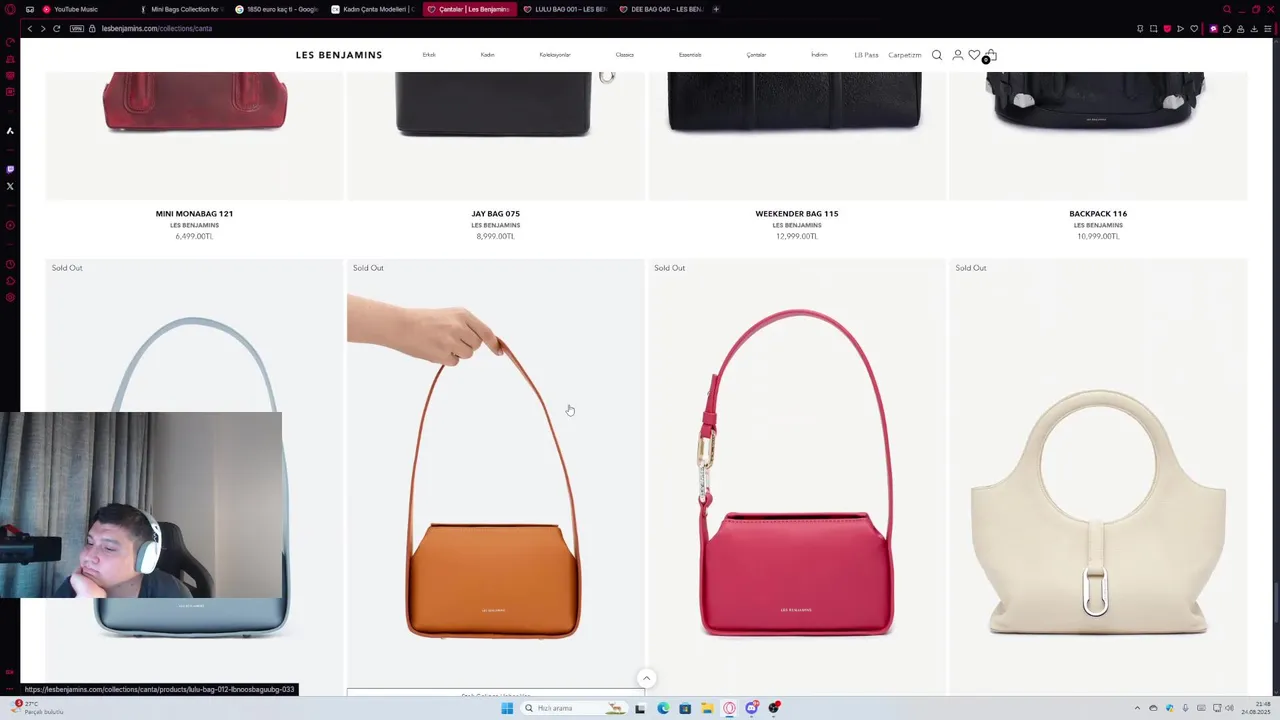Open Microsoft Edge from the taskbar

click(x=663, y=708)
